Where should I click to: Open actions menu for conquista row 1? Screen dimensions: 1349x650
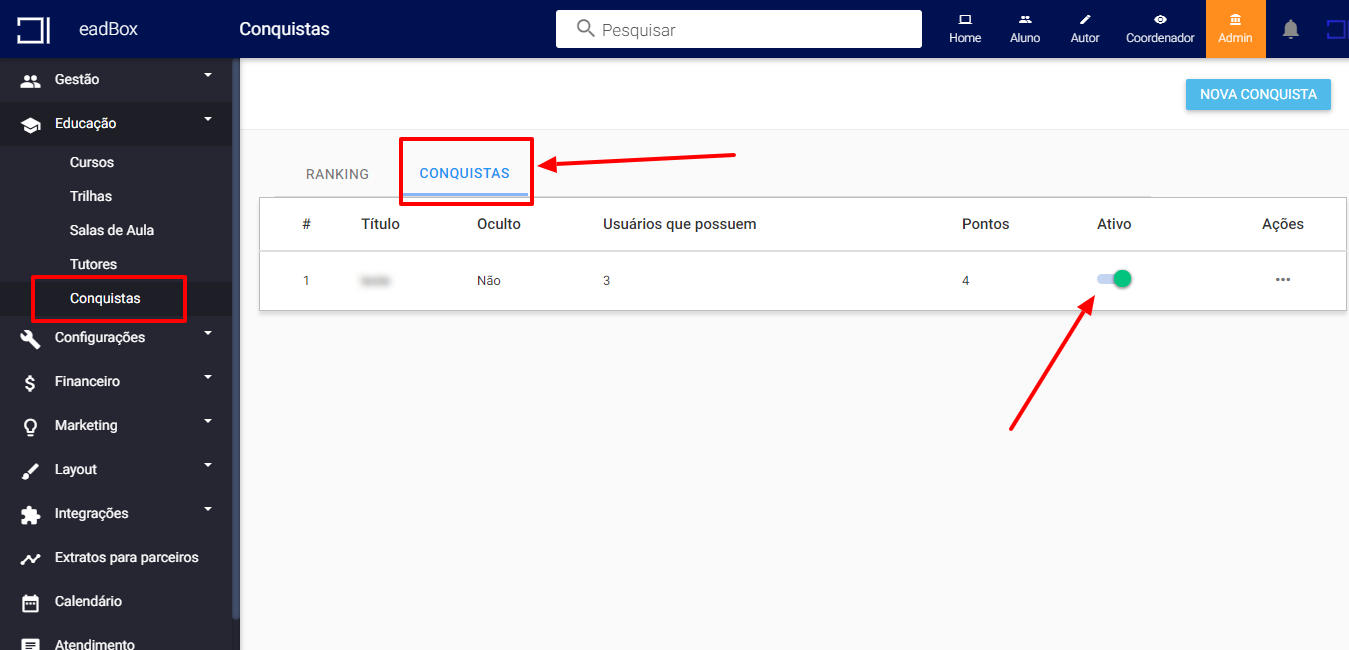click(1283, 280)
